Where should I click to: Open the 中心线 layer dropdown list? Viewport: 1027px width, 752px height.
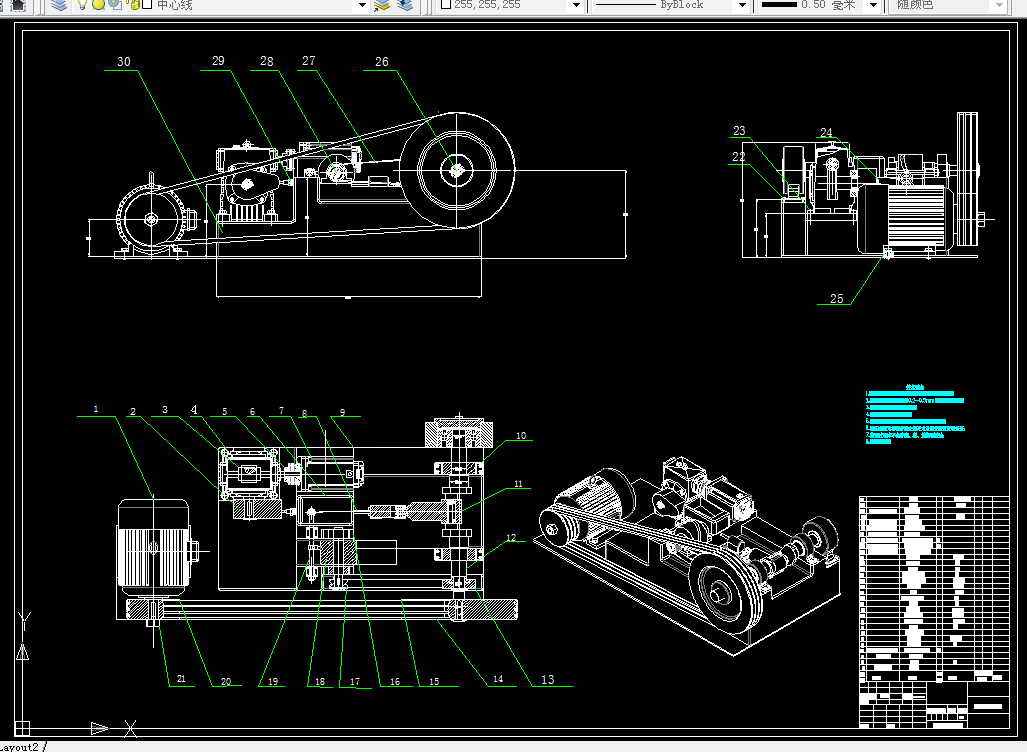pos(221,5)
